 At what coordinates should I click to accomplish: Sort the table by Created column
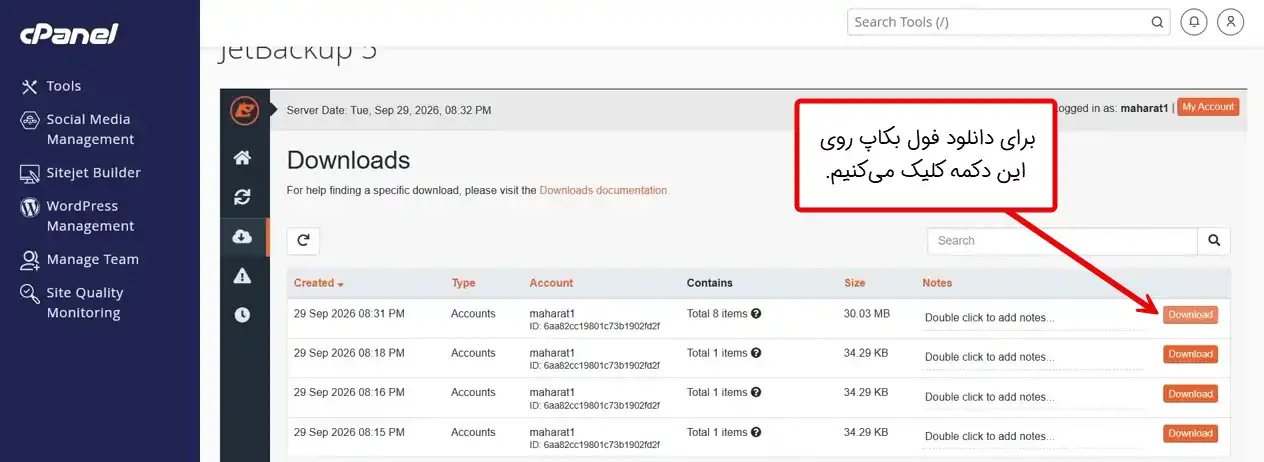click(318, 283)
